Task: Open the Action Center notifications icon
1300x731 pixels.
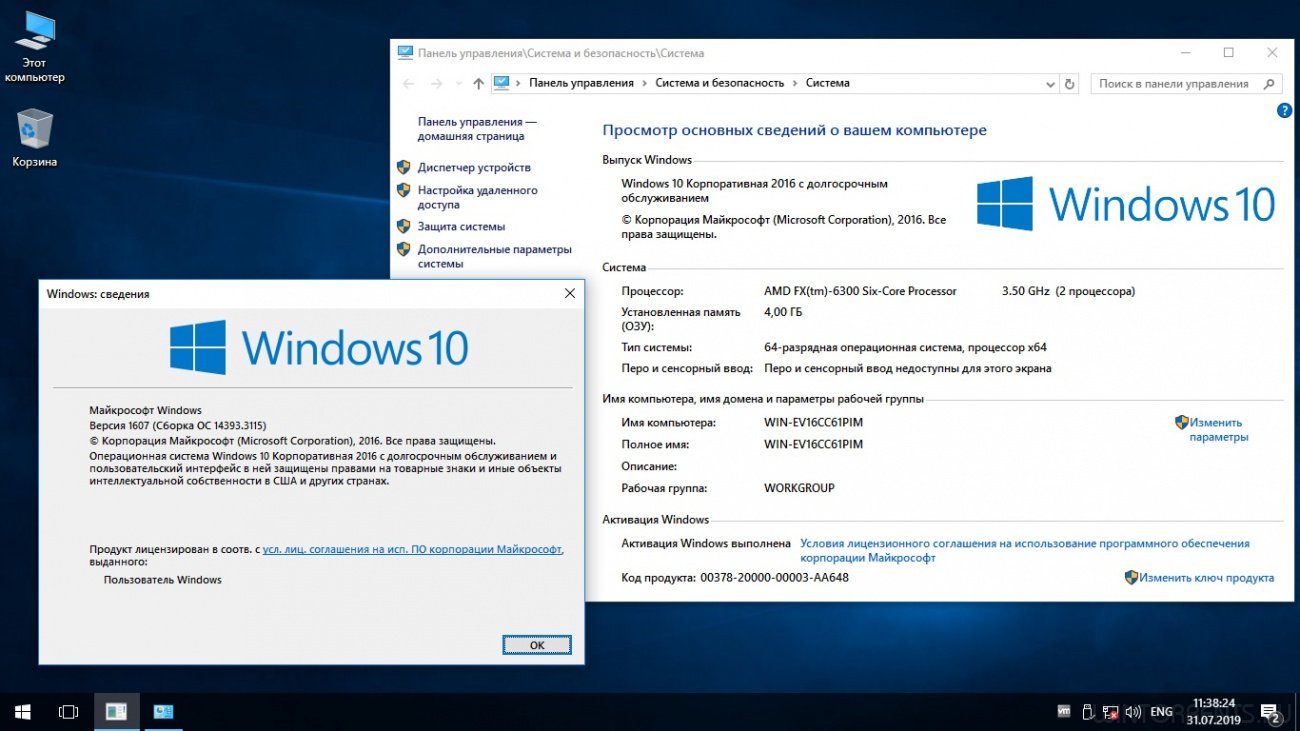Action: (1269, 712)
